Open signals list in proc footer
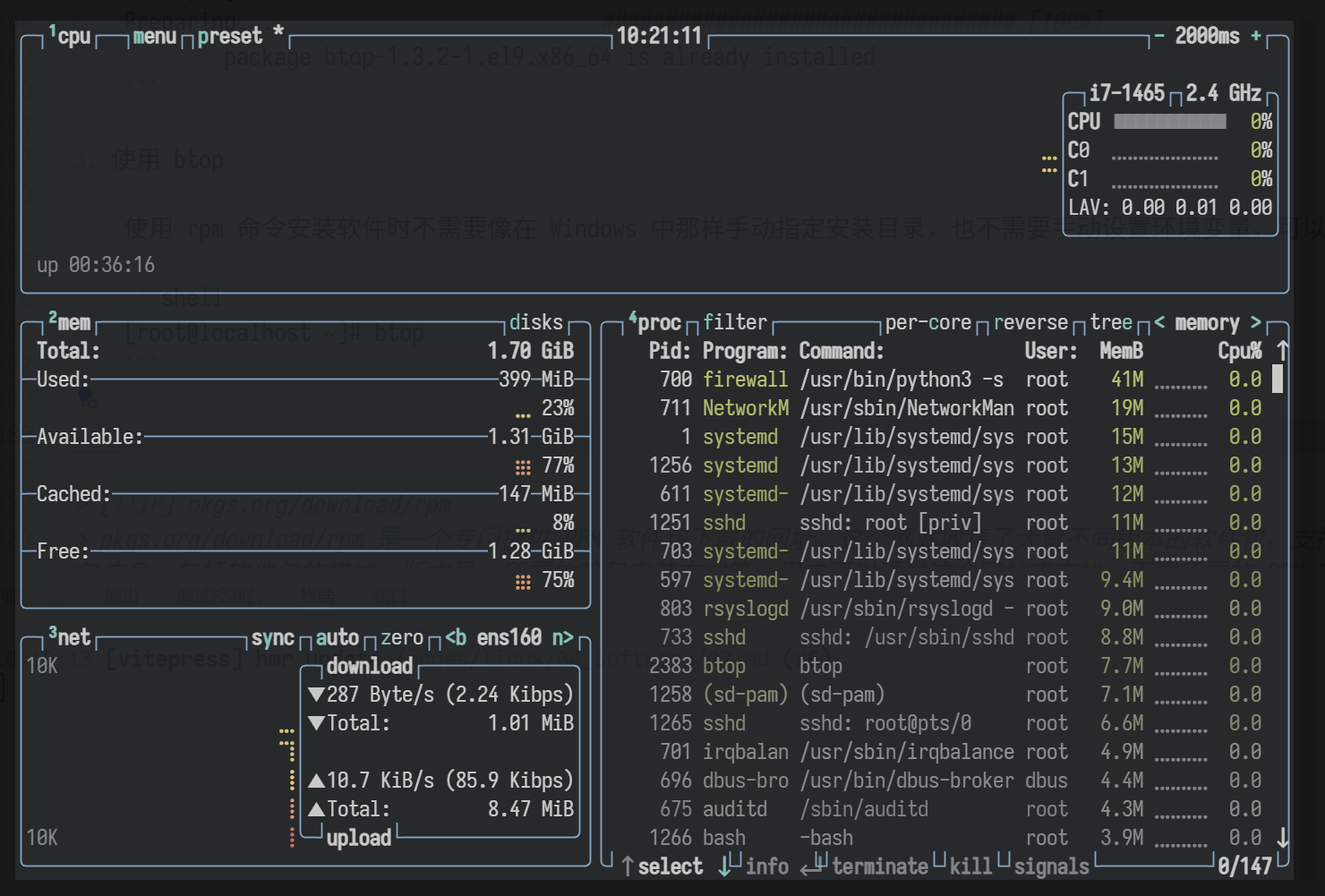 [x=1052, y=866]
